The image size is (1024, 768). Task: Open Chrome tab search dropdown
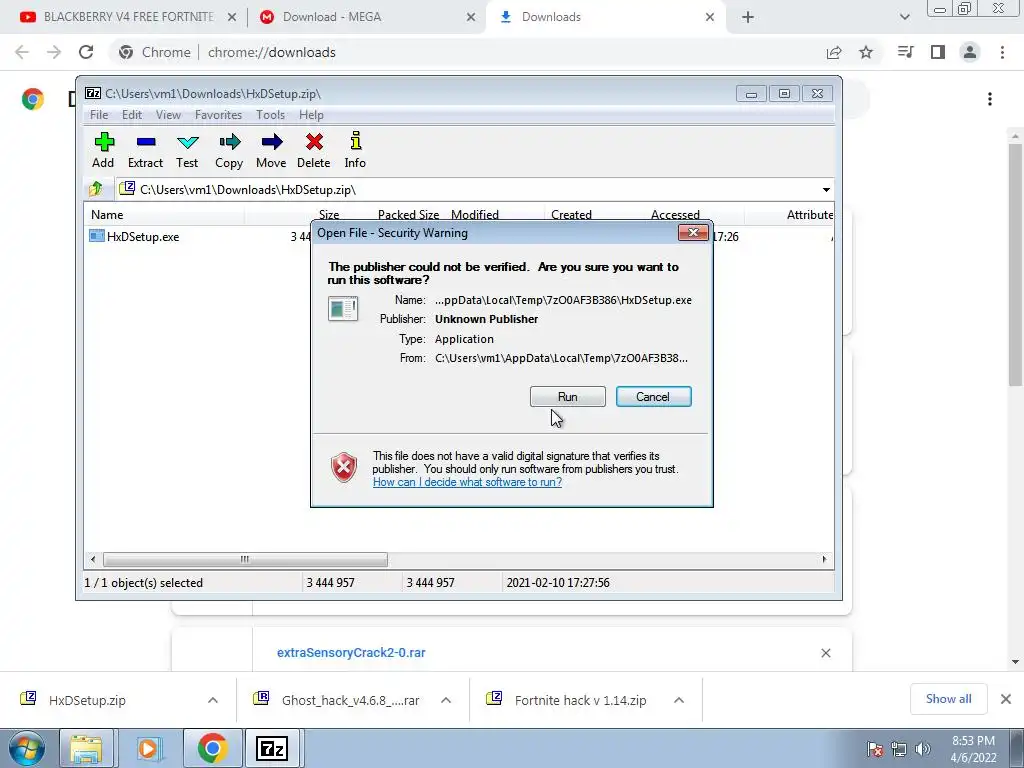click(x=904, y=17)
